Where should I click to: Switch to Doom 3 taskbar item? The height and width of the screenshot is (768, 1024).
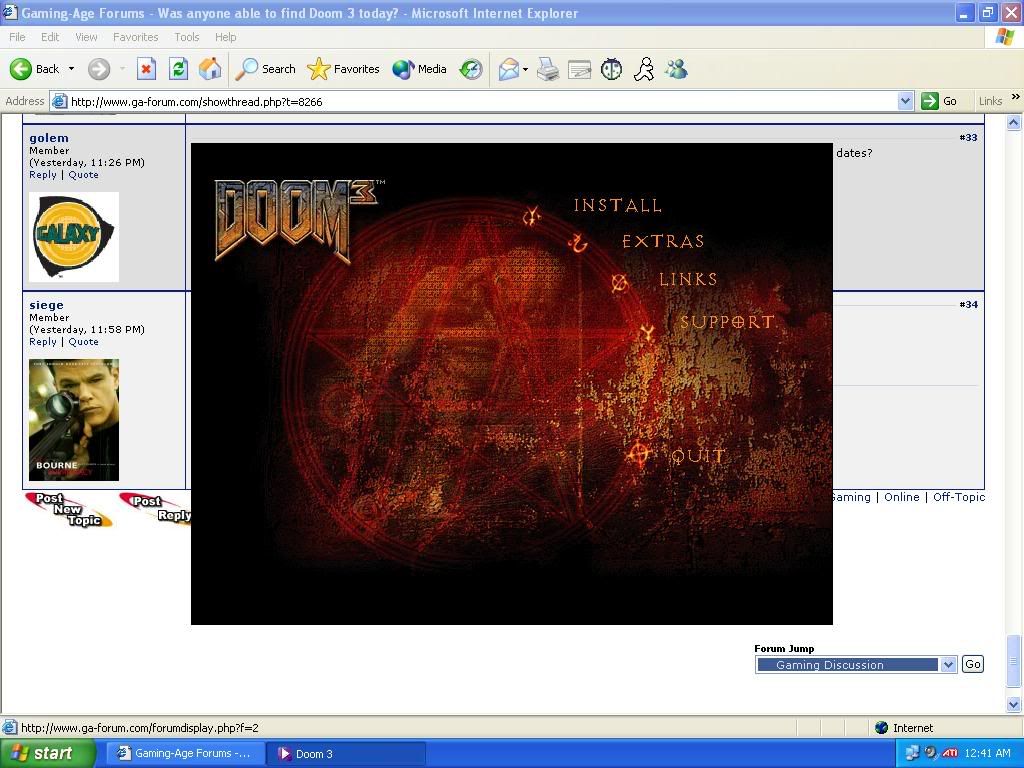click(346, 754)
